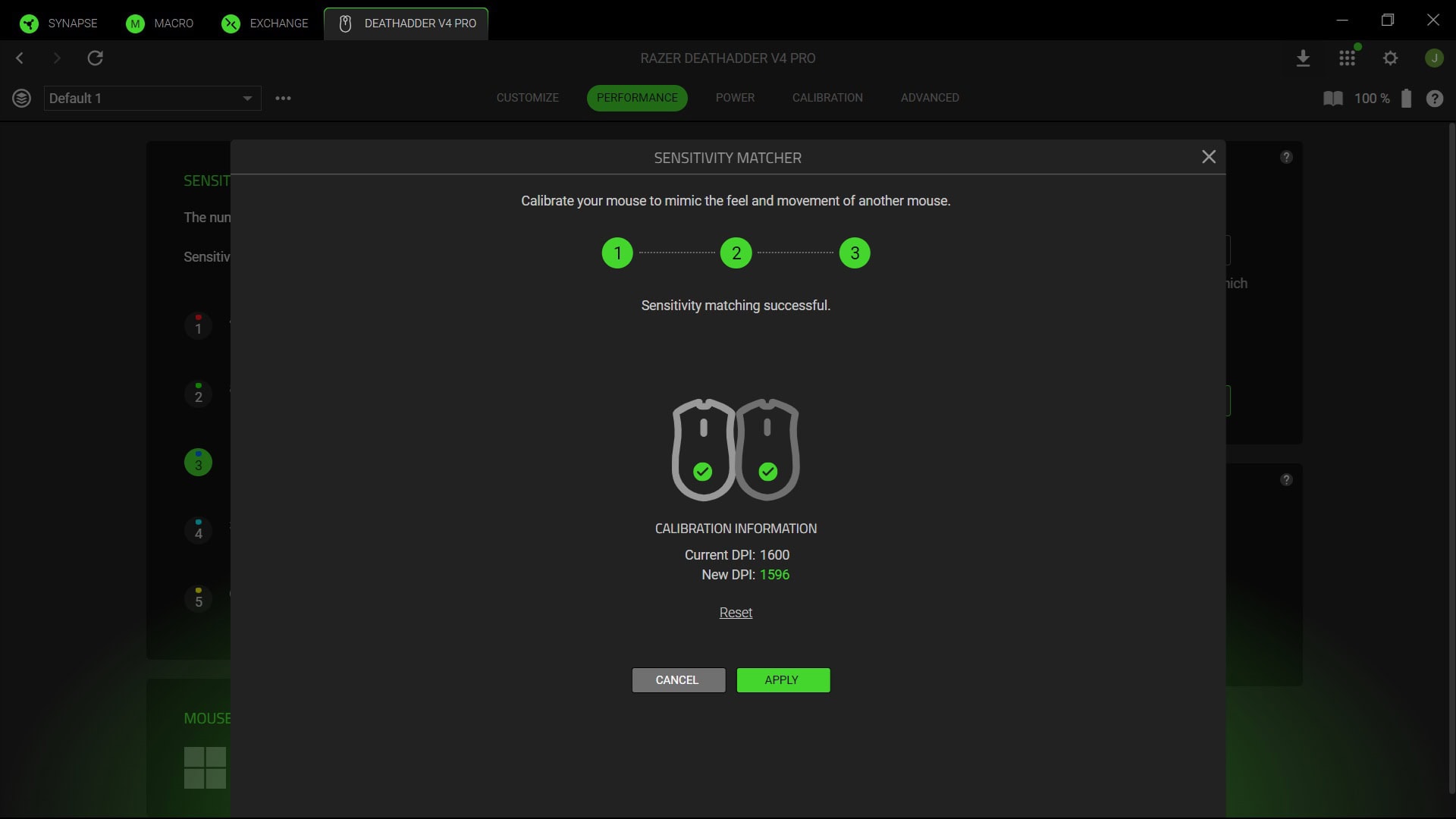Open the user account avatar
Viewport: 1456px width, 819px height.
pyautogui.click(x=1433, y=58)
